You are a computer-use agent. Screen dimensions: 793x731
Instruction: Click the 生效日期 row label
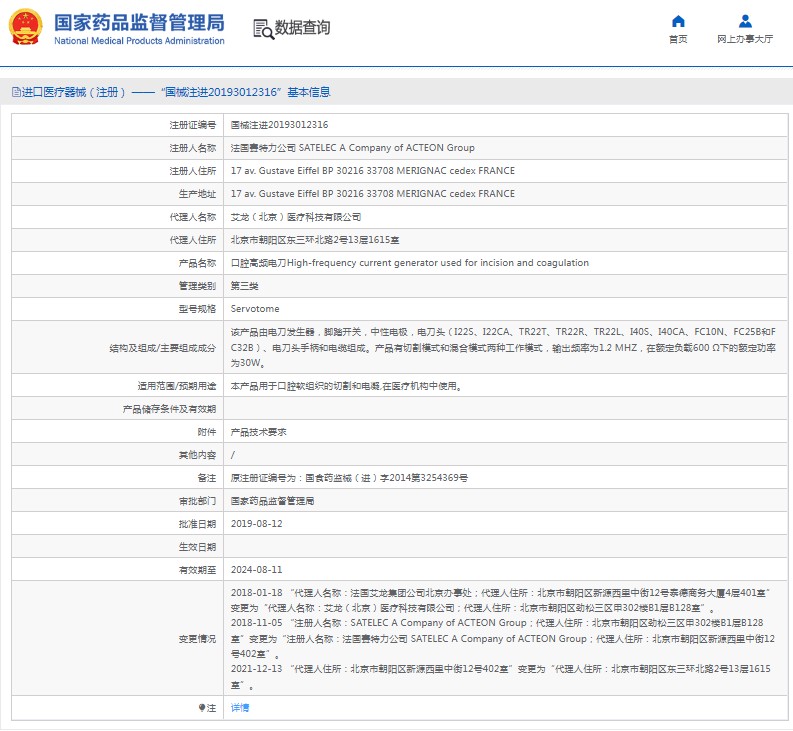coord(197,547)
